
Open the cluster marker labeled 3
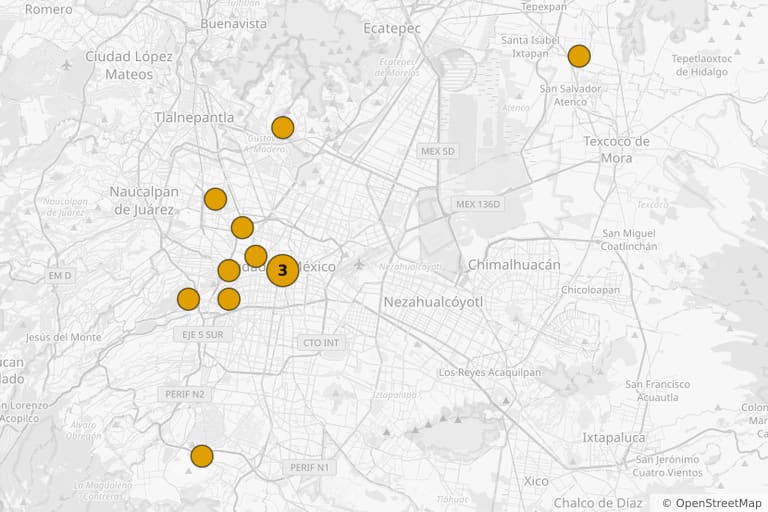pyautogui.click(x=283, y=270)
